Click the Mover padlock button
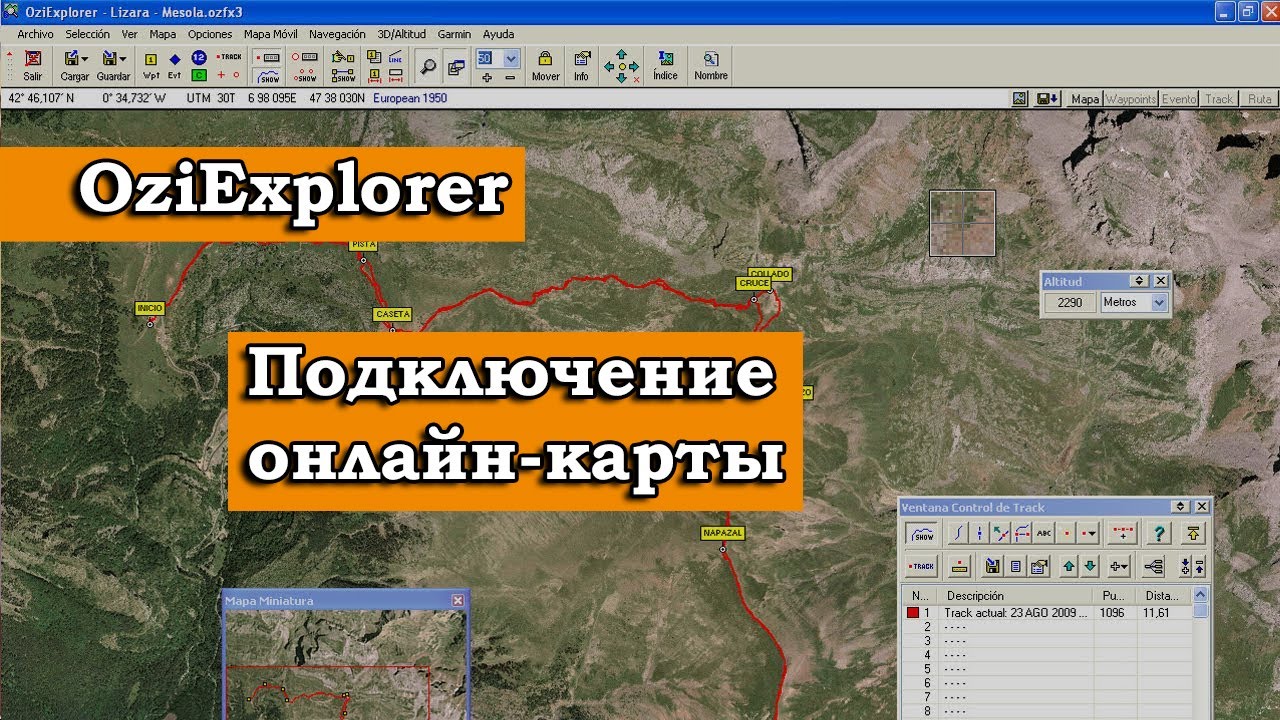1280x720 pixels. pos(546,65)
